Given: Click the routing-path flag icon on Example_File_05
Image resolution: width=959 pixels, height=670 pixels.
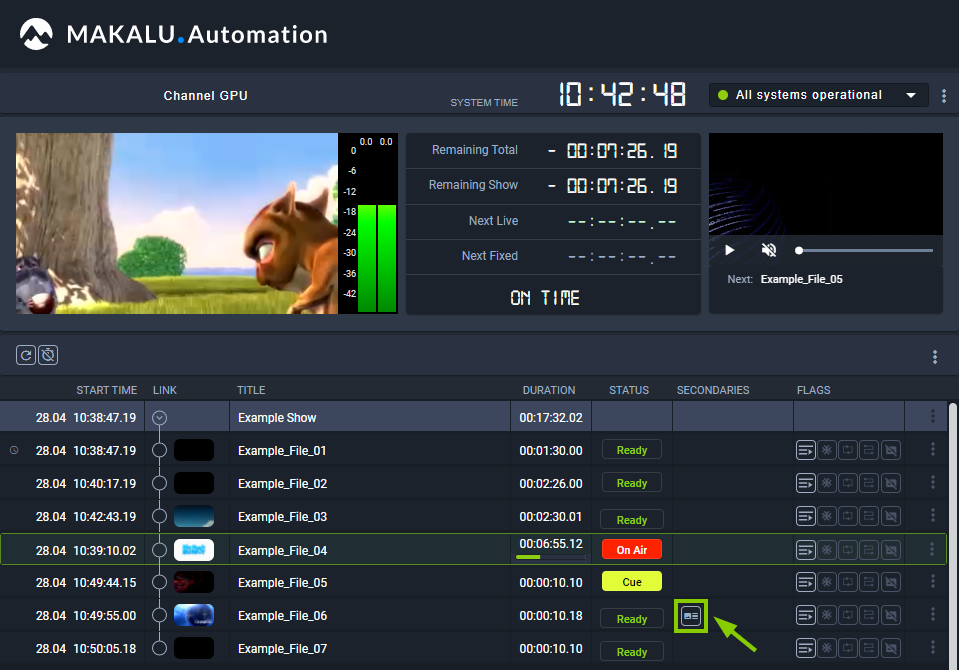Looking at the screenshot, I should [x=869, y=582].
